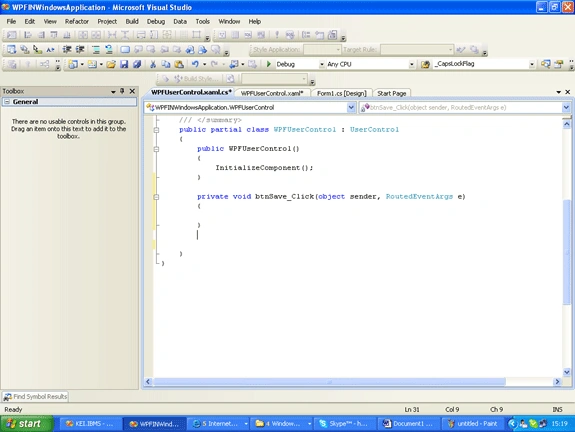Click the InitializeComponent(); code line

pos(264,168)
